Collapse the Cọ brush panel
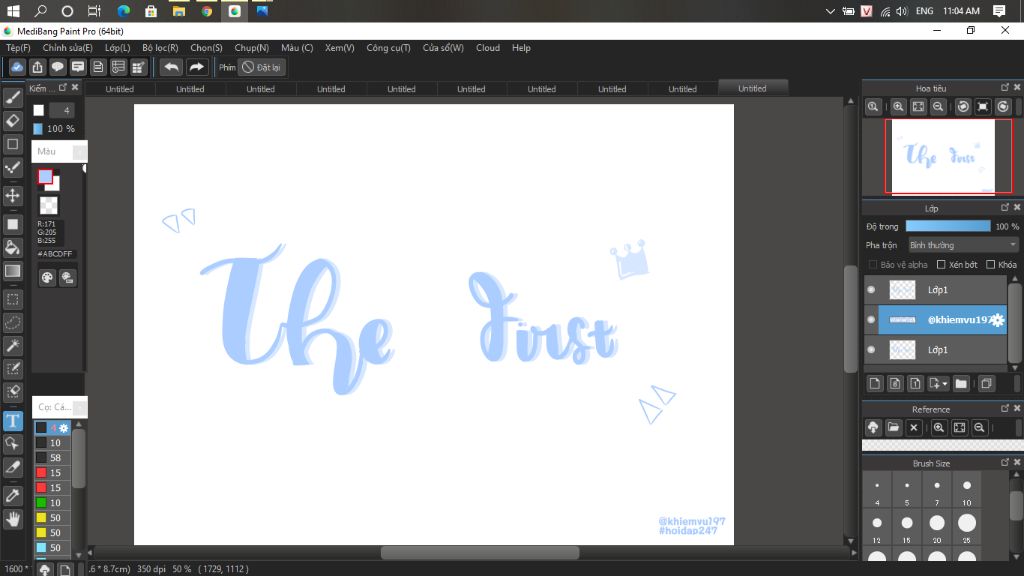Image resolution: width=1024 pixels, height=576 pixels. click(79, 407)
